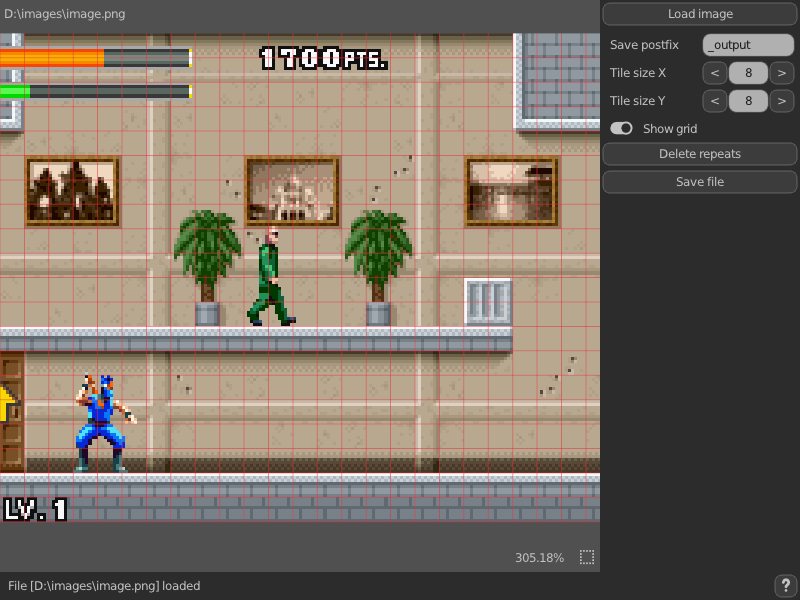800x600 pixels.
Task: Click the Load image button
Action: [x=700, y=14]
